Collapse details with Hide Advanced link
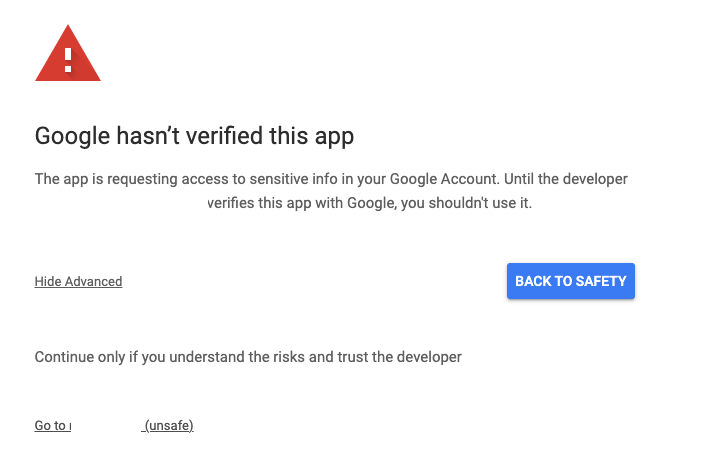This screenshot has width=710, height=469. click(78, 282)
